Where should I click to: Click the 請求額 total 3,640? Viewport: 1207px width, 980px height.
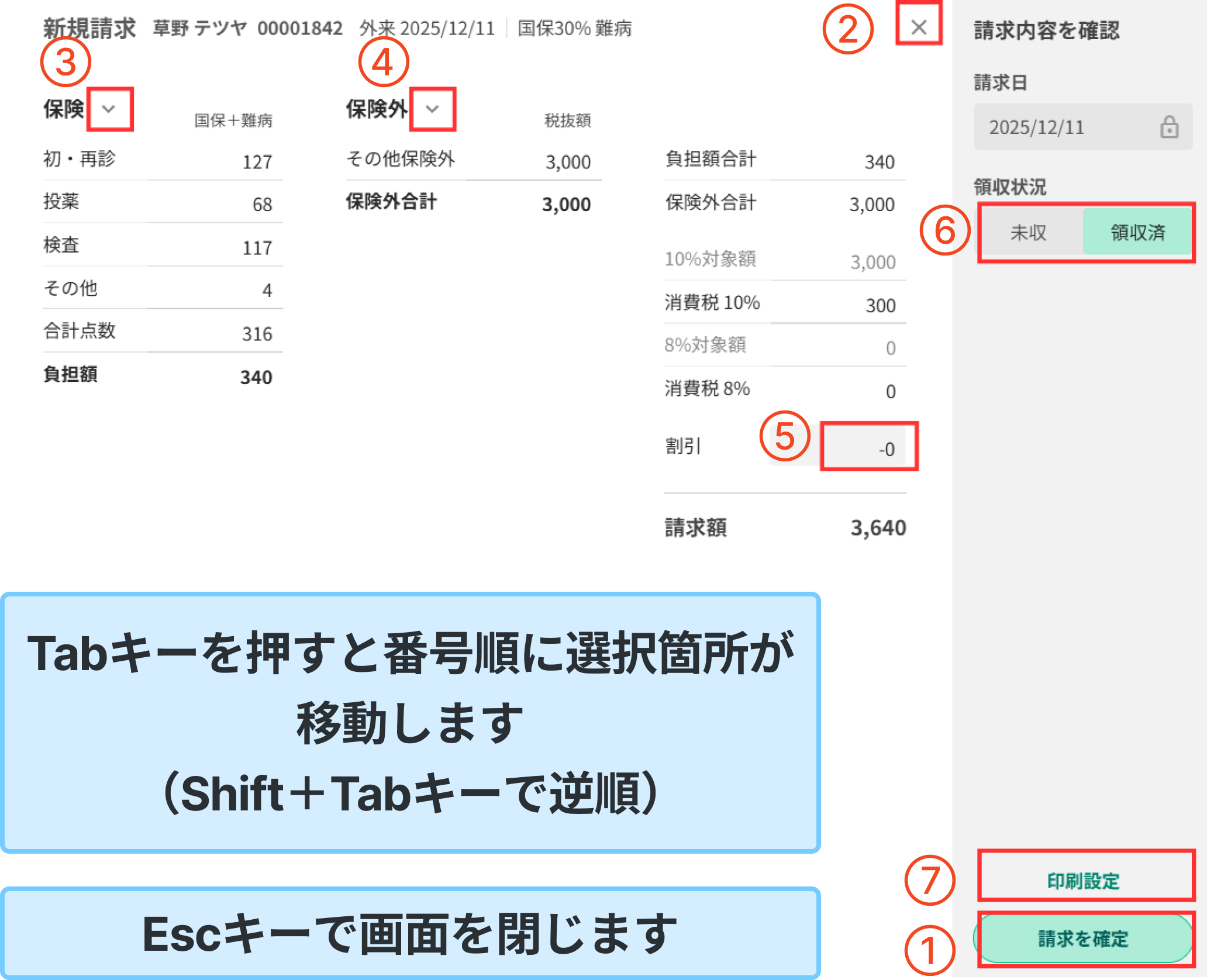(878, 528)
